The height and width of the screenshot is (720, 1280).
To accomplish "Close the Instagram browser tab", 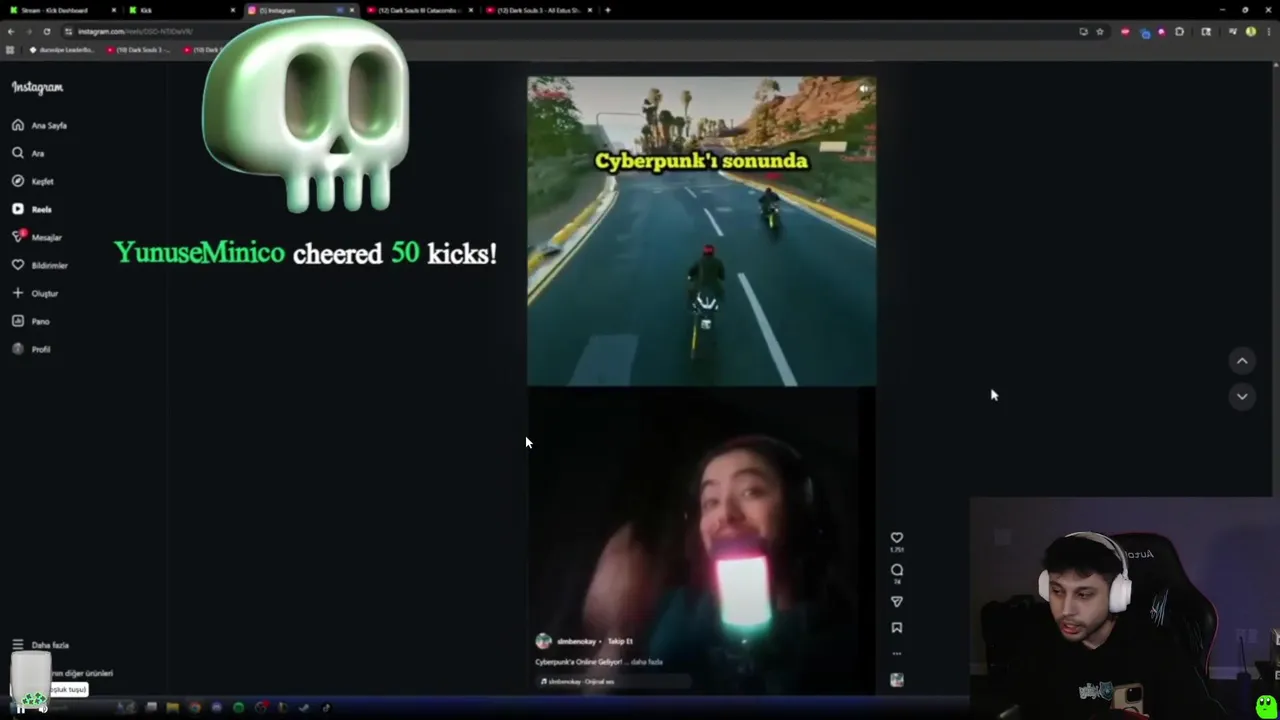I will pos(351,10).
